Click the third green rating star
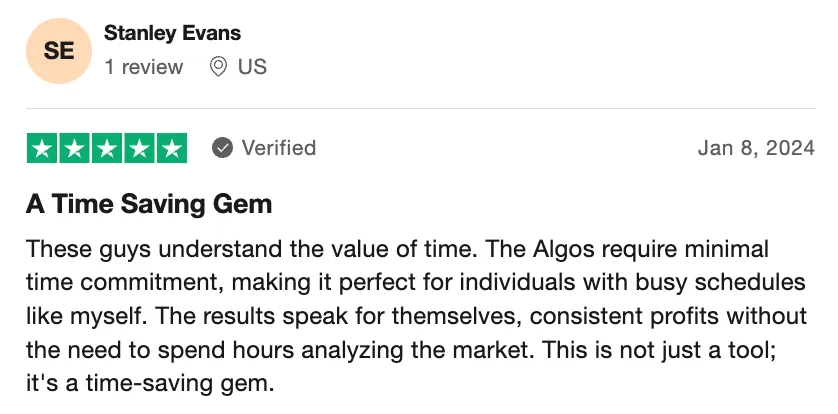Image resolution: width=838 pixels, height=414 pixels. tap(107, 148)
